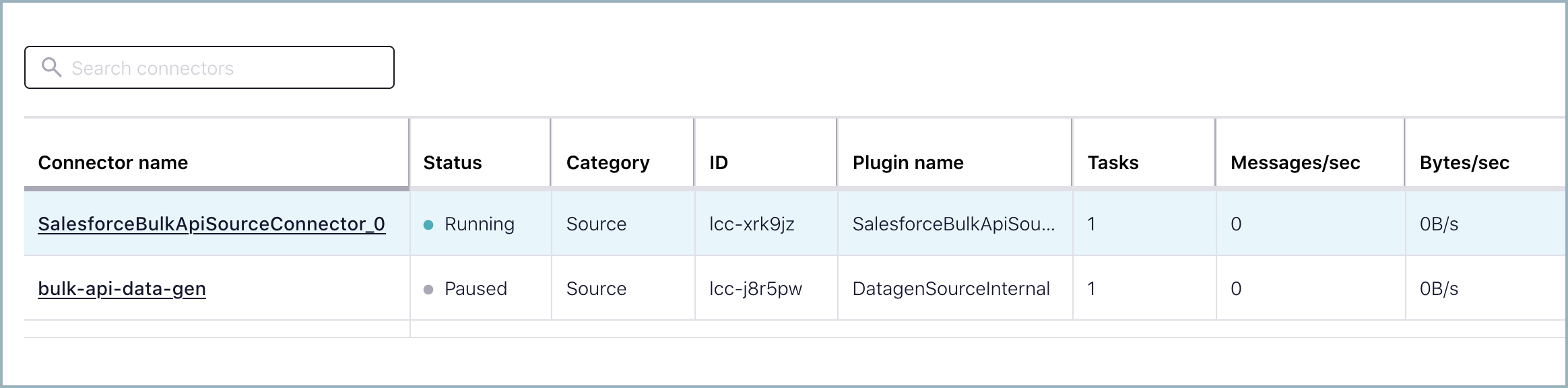Click the lcc-j8r5pw connector ID
Screen dimensions: 1568x388
coord(755,288)
